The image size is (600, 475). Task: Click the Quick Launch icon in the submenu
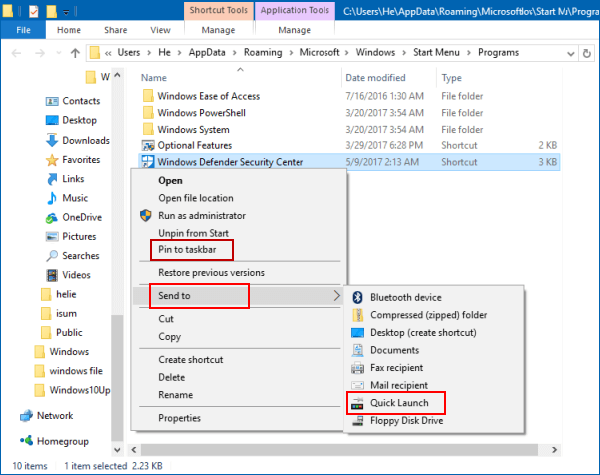pos(357,403)
